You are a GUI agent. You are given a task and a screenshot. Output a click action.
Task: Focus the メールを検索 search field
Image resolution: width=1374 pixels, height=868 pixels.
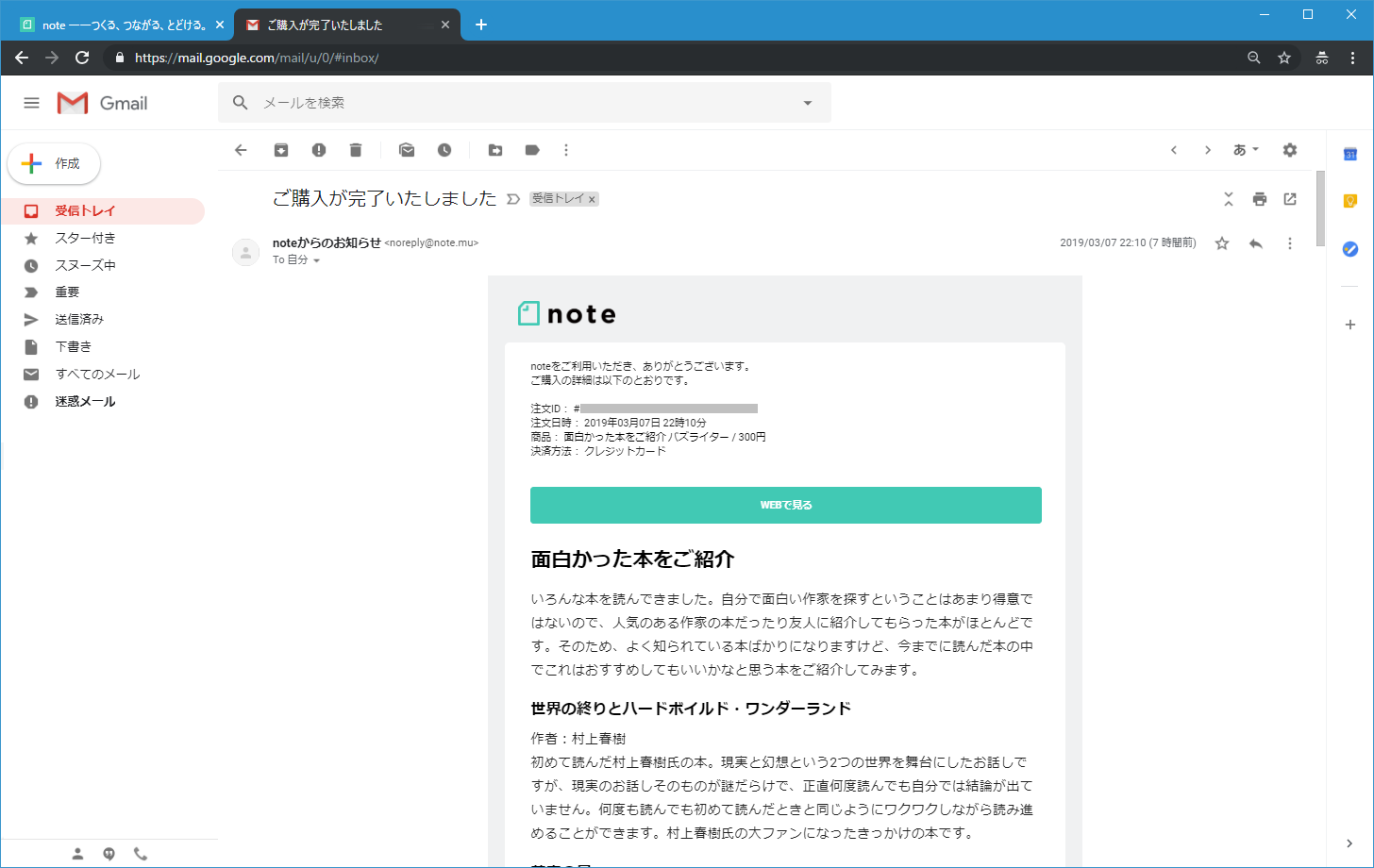tap(524, 103)
